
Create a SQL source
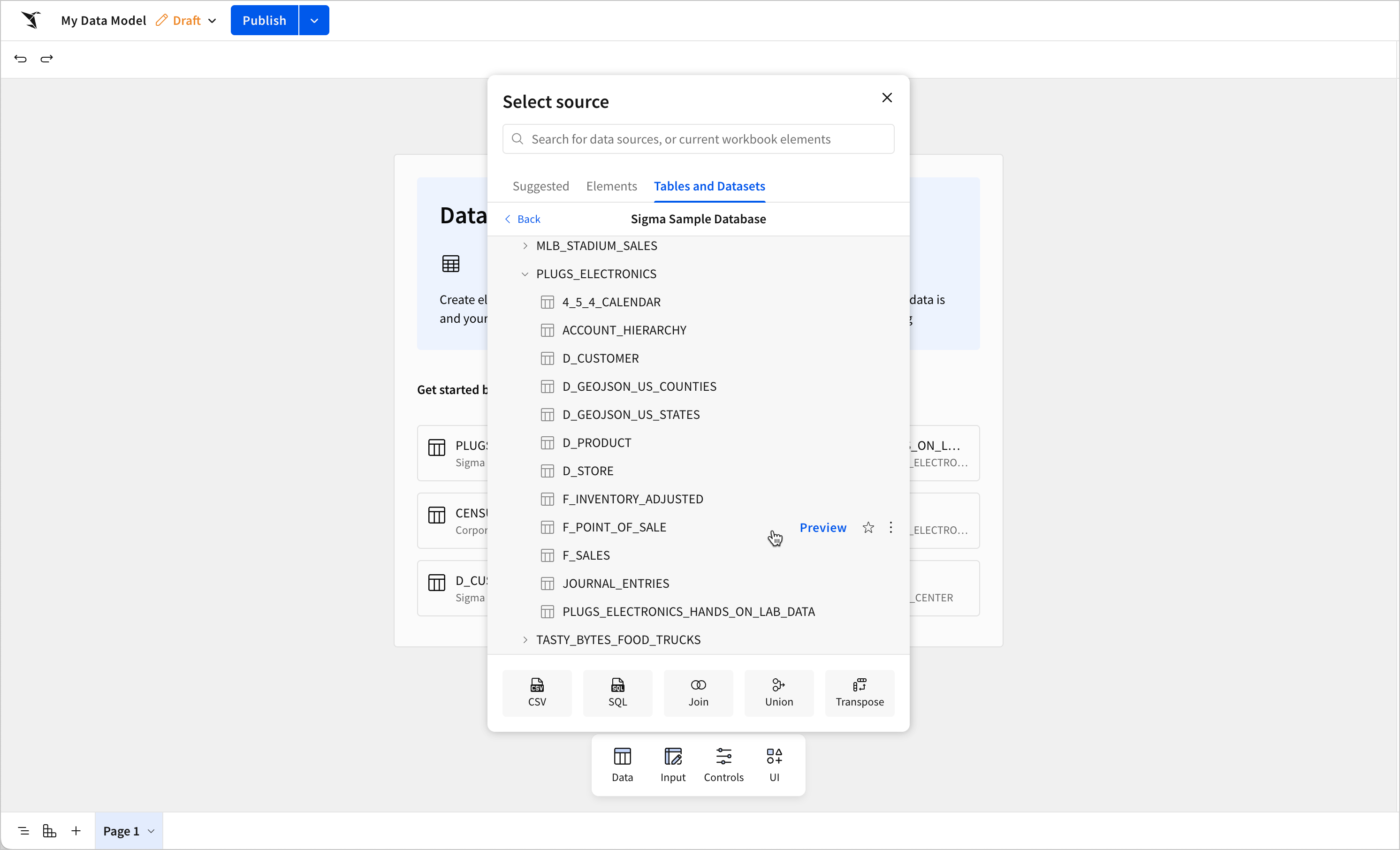(617, 692)
